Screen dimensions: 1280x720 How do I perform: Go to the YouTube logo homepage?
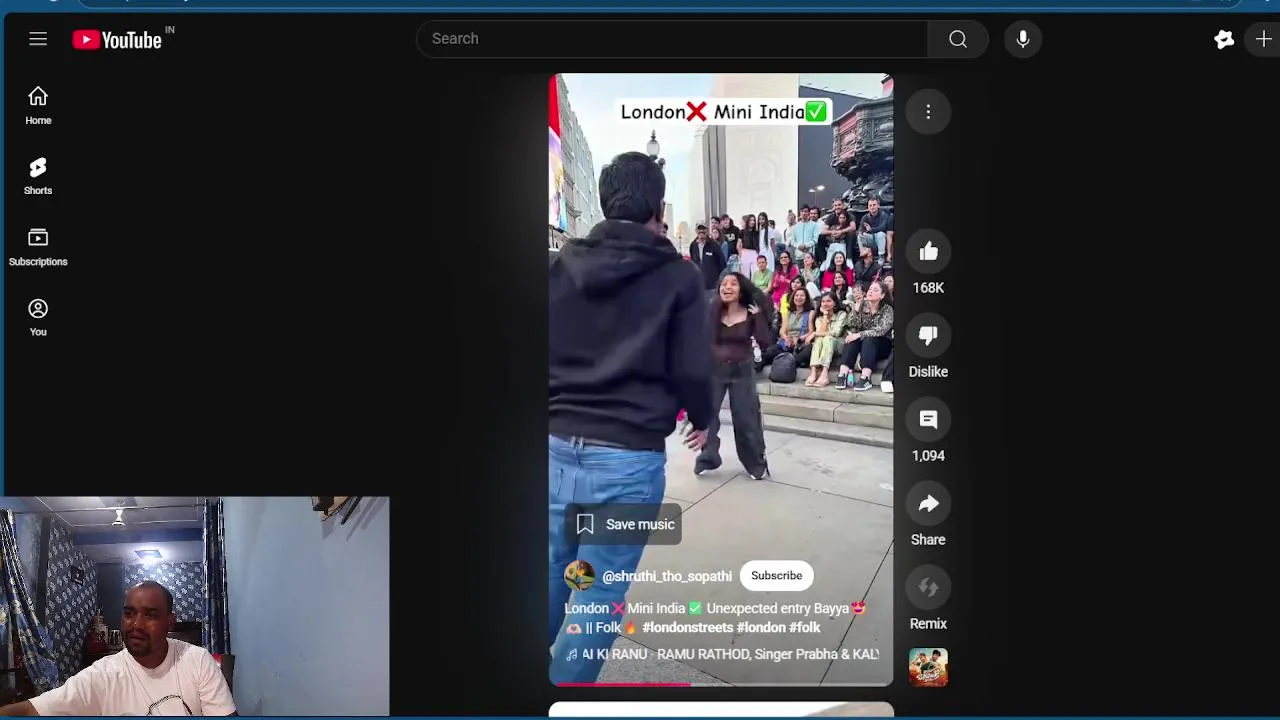point(117,40)
